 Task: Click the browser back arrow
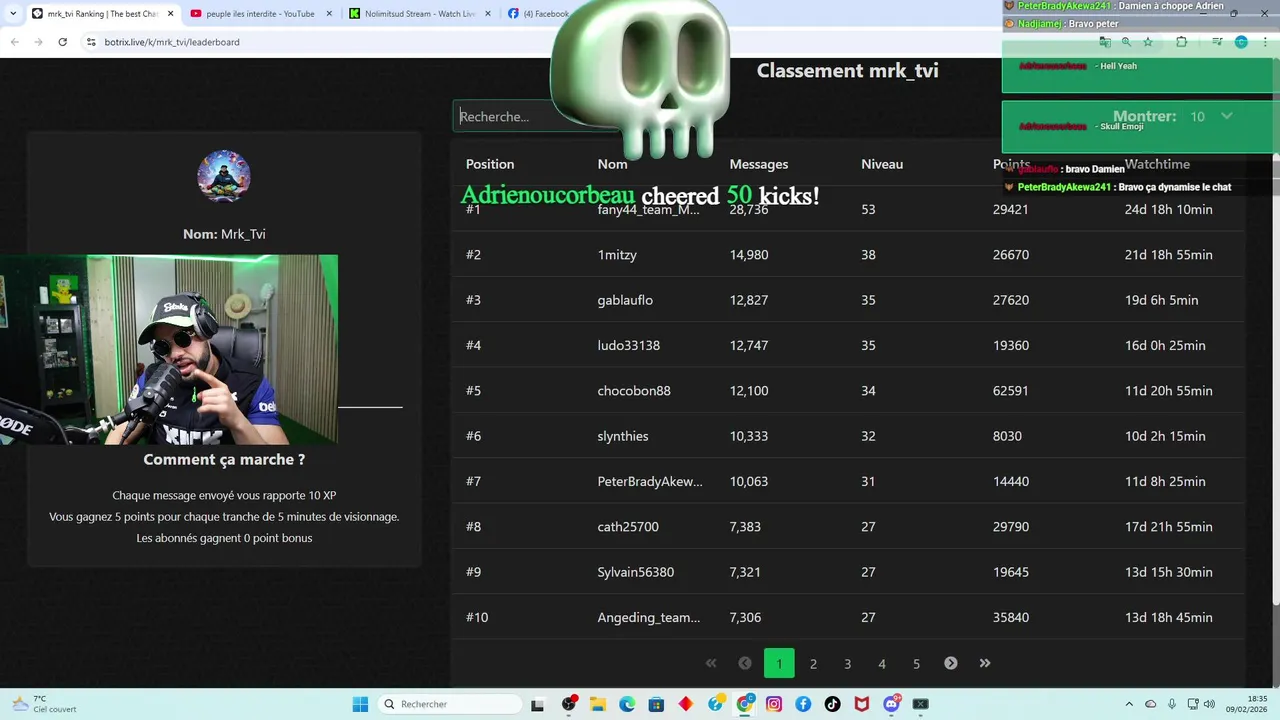click(x=15, y=42)
